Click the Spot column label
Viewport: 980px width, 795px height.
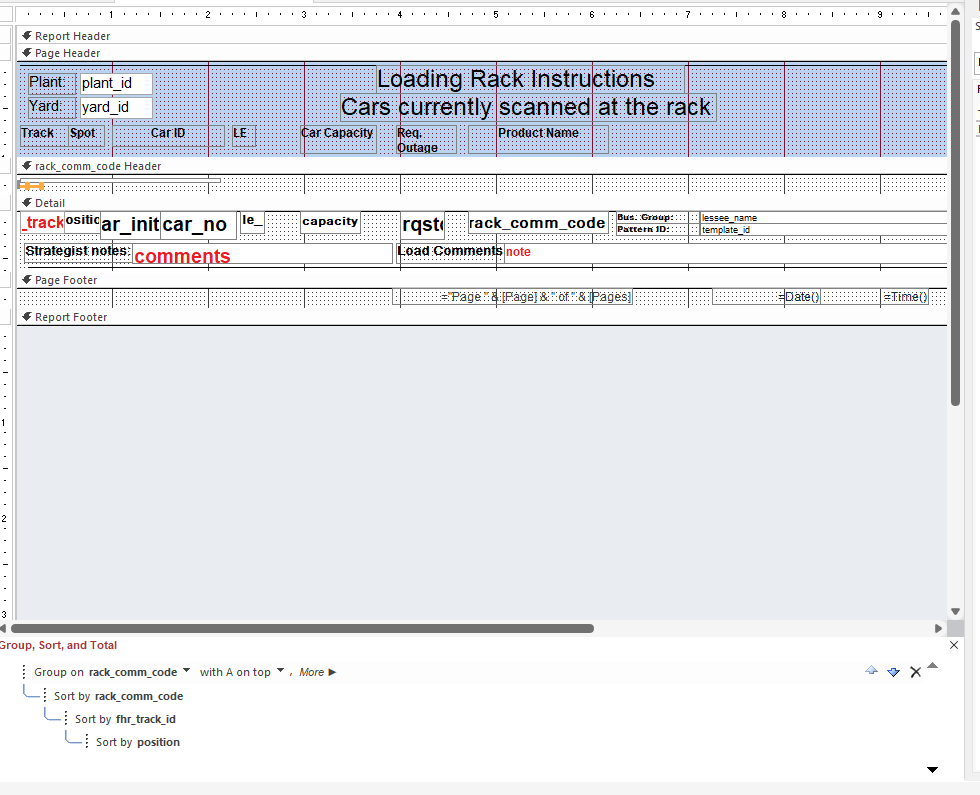point(86,134)
